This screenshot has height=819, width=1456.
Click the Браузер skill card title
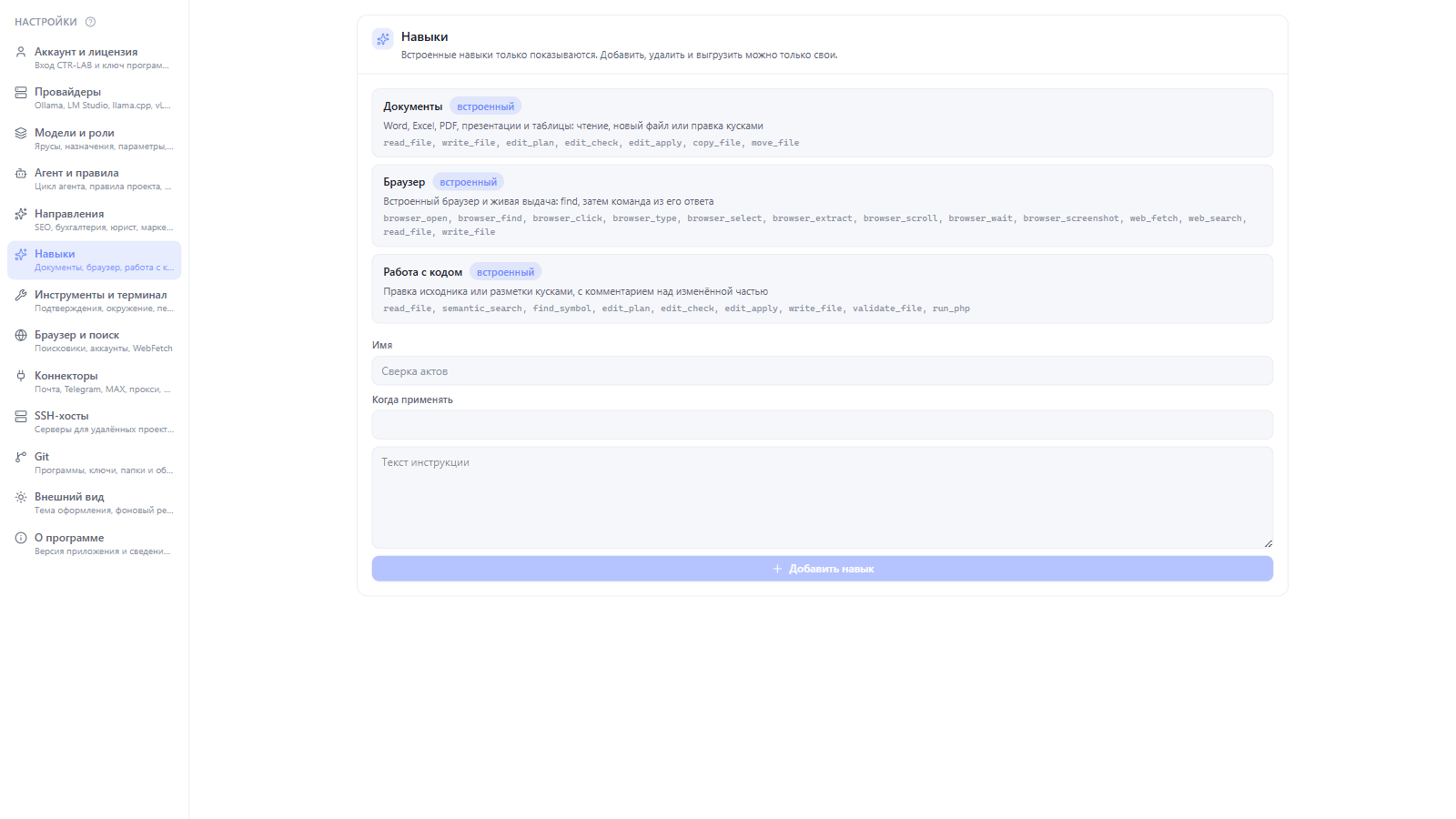coord(404,182)
